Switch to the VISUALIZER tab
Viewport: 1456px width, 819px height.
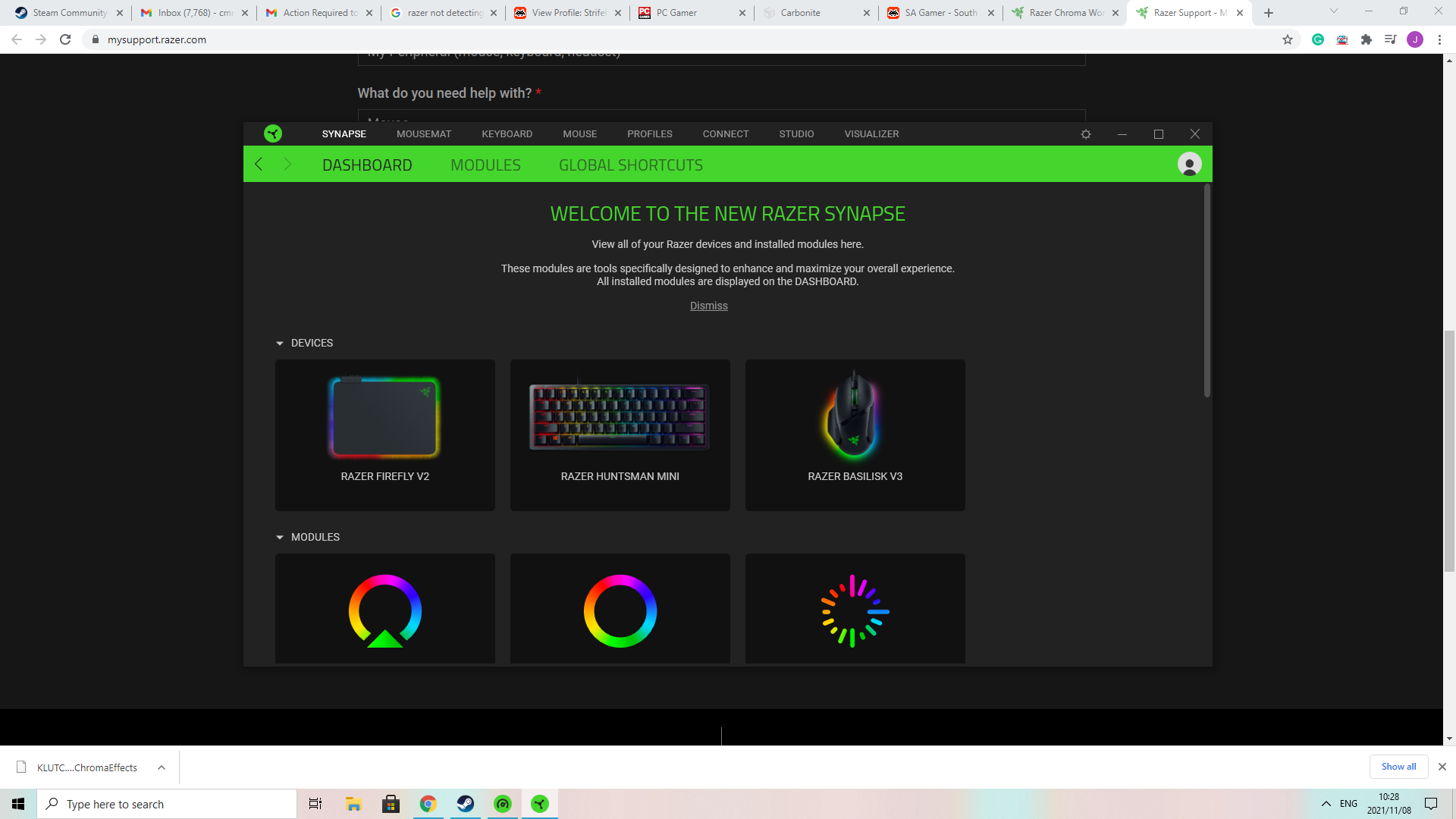coord(872,134)
